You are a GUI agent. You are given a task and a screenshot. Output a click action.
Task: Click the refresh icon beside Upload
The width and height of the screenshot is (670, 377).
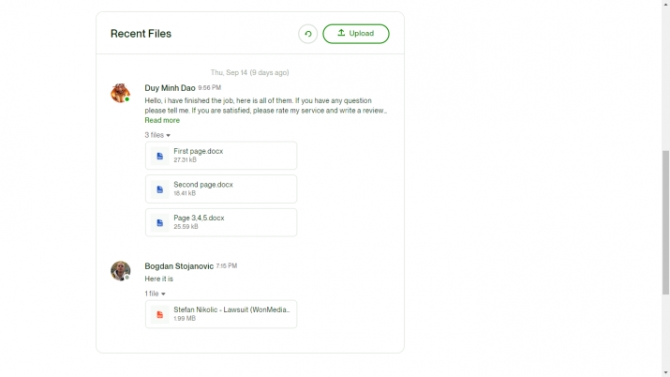[x=308, y=34]
